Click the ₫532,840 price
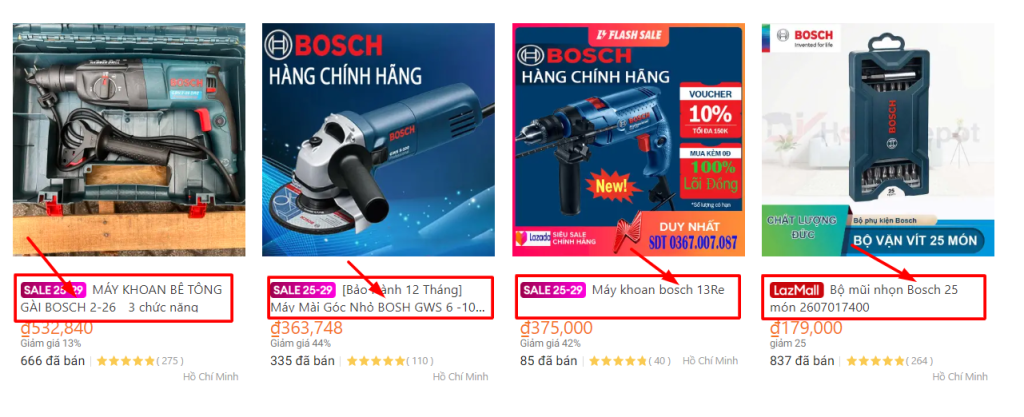The width and height of the screenshot is (1024, 417). [x=57, y=328]
